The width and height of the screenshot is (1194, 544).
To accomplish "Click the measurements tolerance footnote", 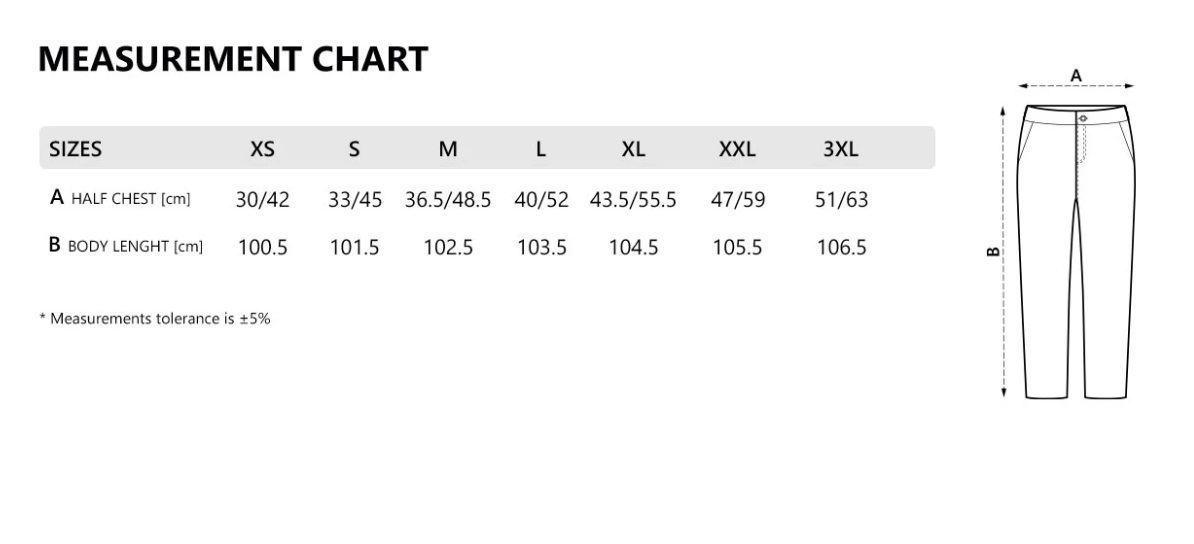I will tap(155, 319).
